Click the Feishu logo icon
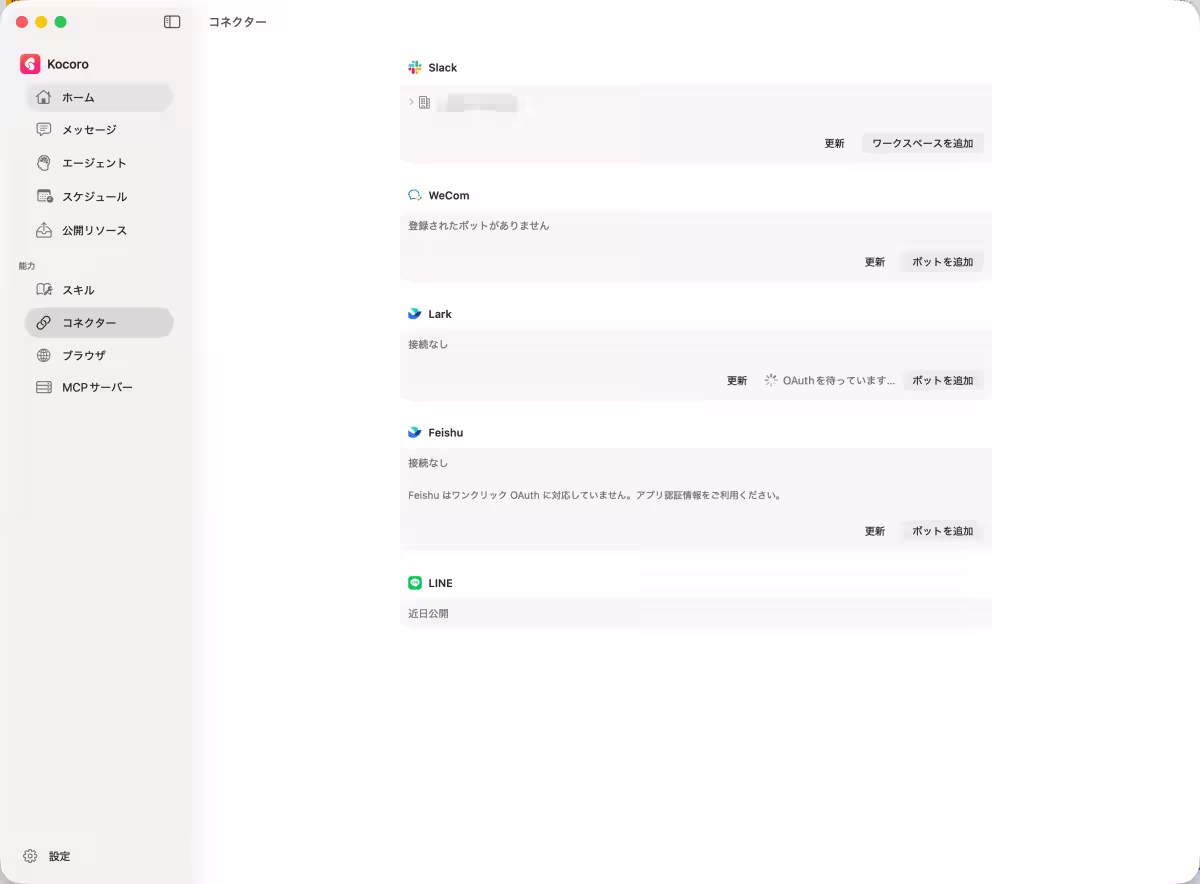 (x=415, y=432)
